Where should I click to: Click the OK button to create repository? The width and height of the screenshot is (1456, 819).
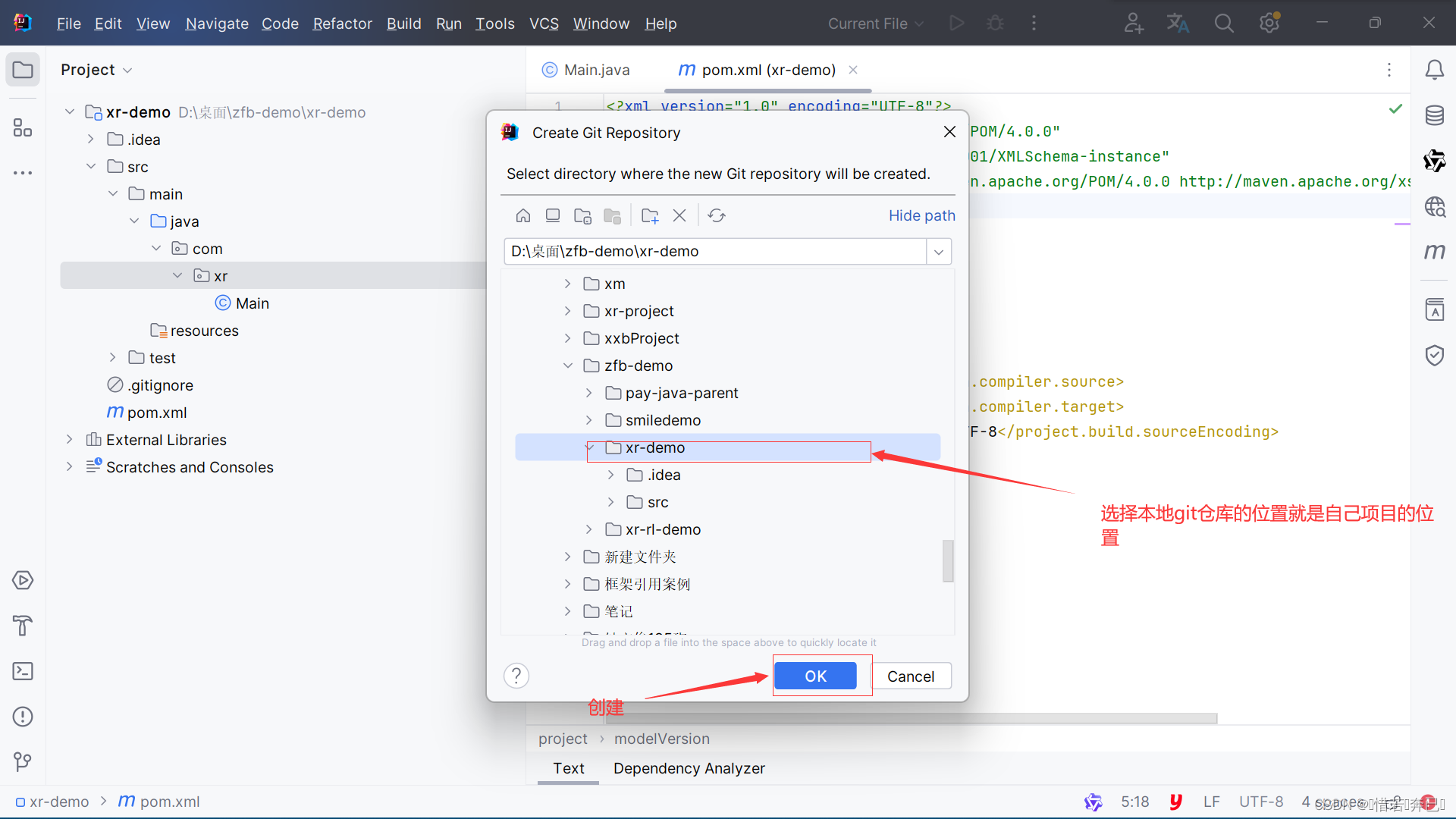[x=816, y=675]
